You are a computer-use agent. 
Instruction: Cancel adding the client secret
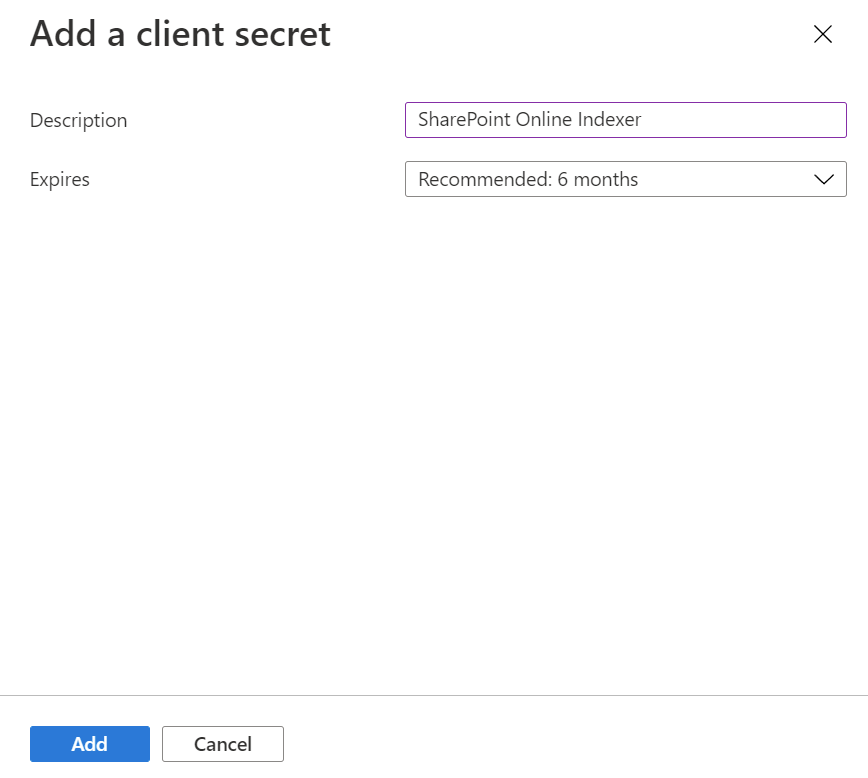[x=223, y=744]
